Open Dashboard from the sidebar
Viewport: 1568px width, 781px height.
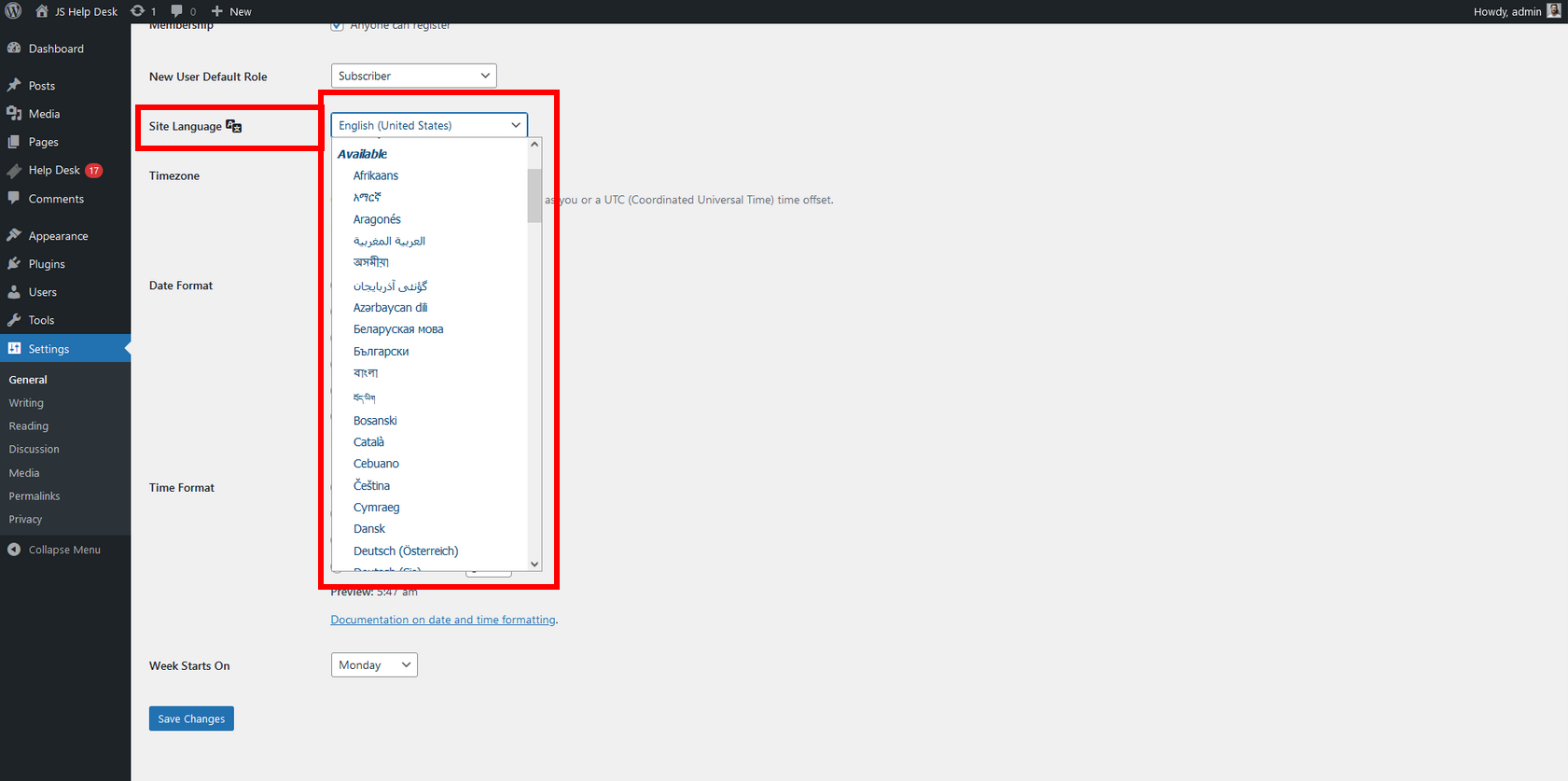pyautogui.click(x=55, y=49)
